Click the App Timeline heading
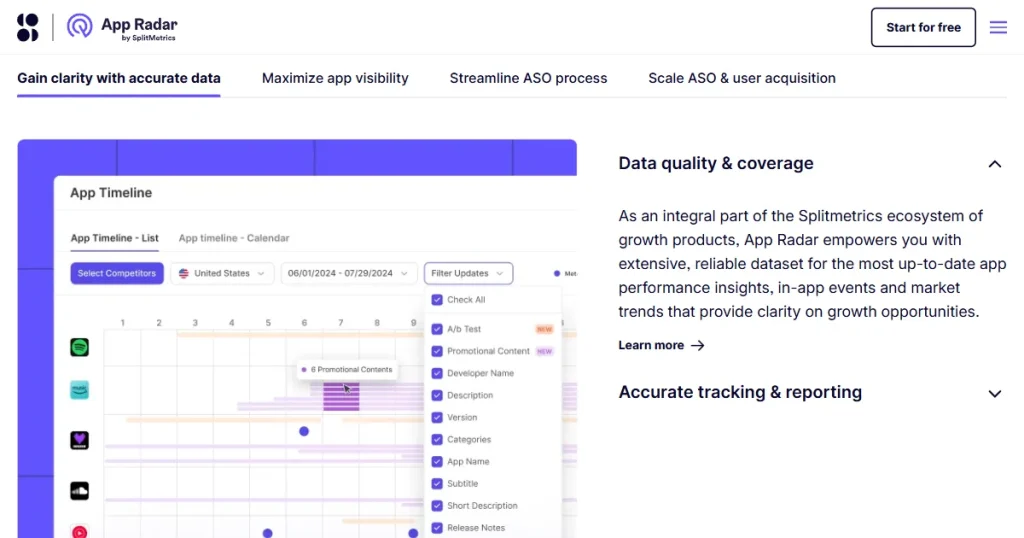 pyautogui.click(x=111, y=193)
